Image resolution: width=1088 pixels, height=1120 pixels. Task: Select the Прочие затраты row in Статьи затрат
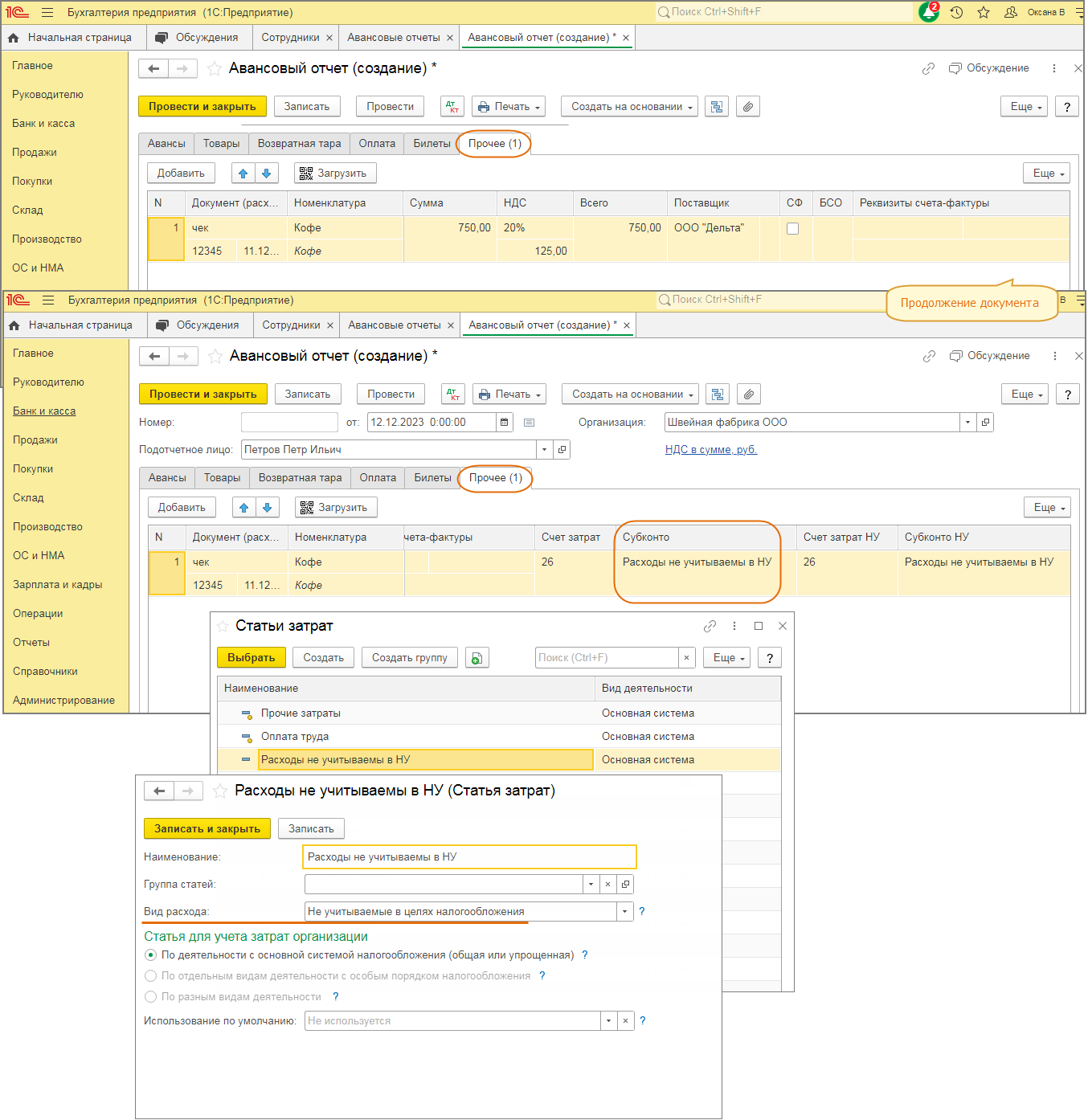[499, 713]
